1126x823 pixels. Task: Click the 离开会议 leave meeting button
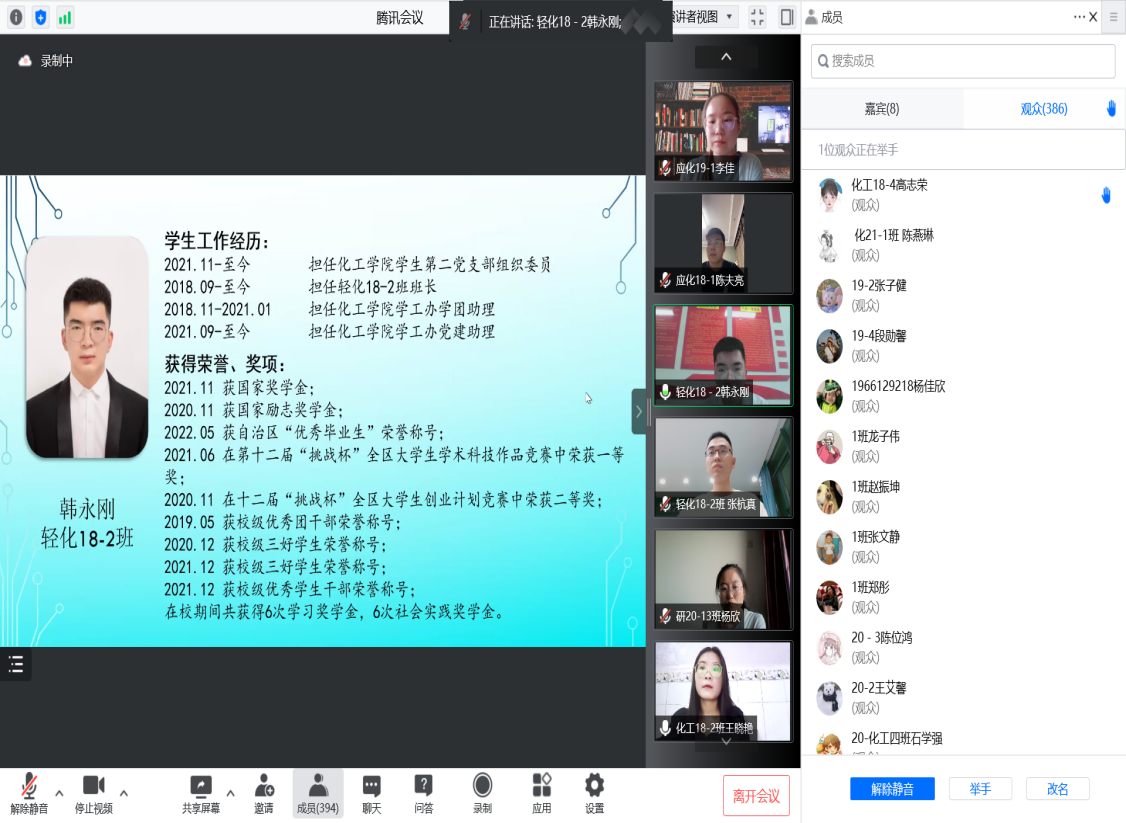click(x=756, y=796)
